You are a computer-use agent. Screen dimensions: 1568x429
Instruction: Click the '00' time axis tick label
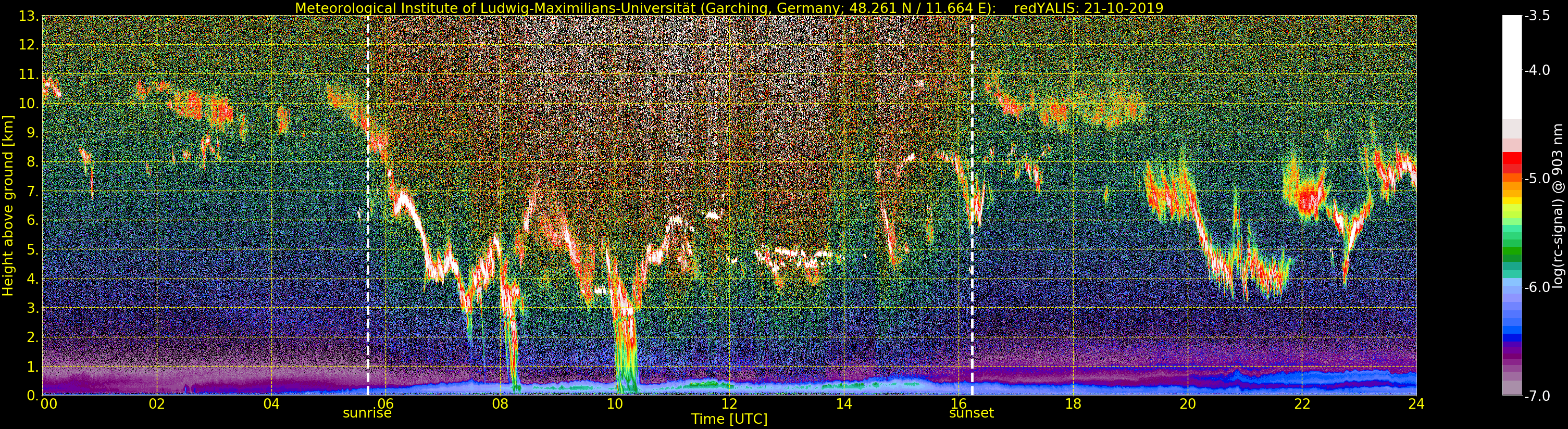point(48,404)
